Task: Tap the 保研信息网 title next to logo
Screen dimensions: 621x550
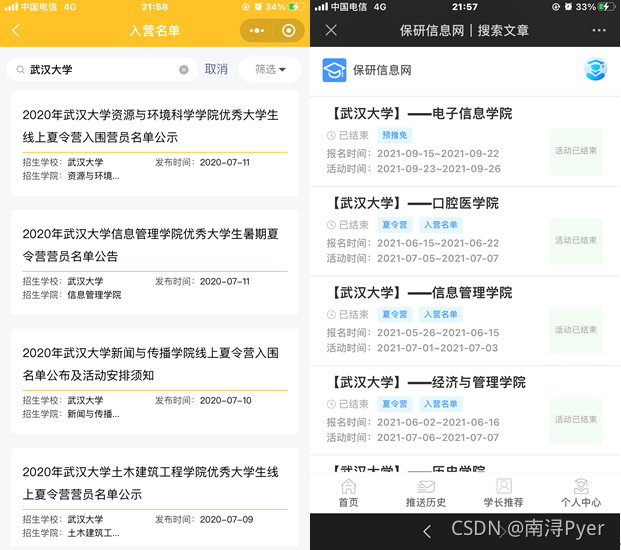Action: (382, 70)
